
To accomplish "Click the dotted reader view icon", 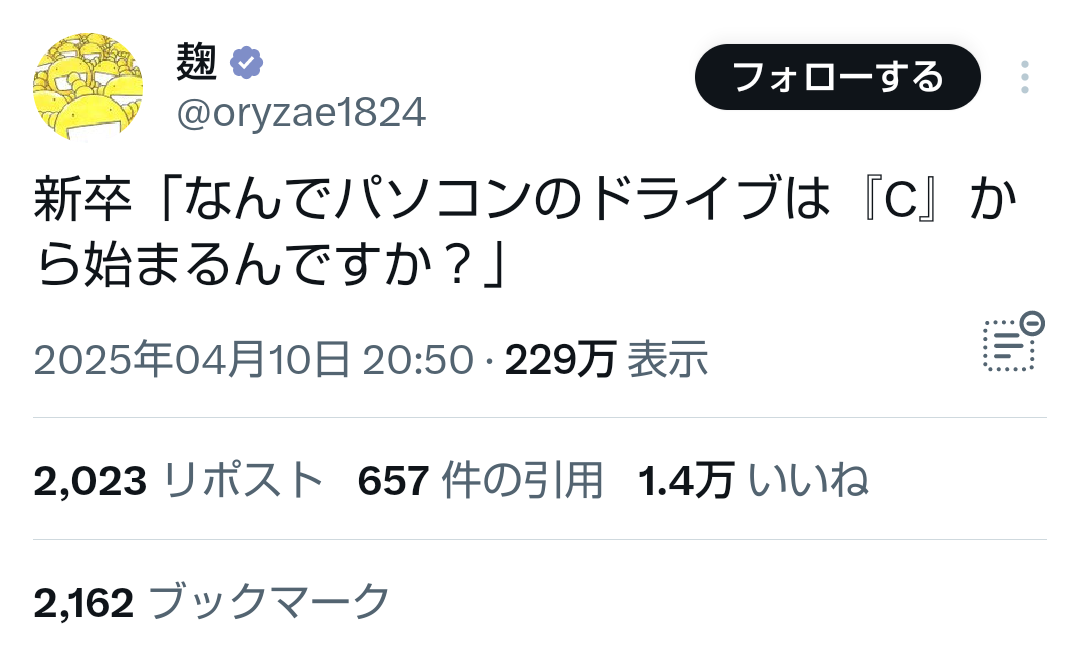I will (1008, 345).
